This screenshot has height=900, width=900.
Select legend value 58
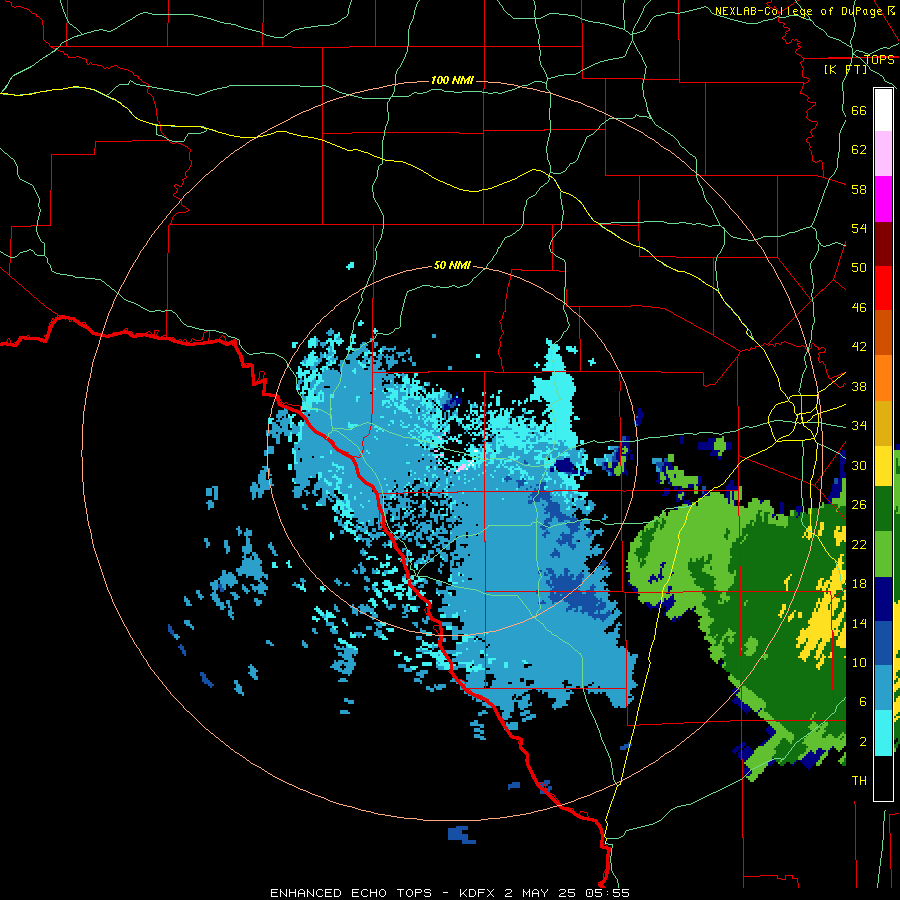pyautogui.click(x=859, y=189)
